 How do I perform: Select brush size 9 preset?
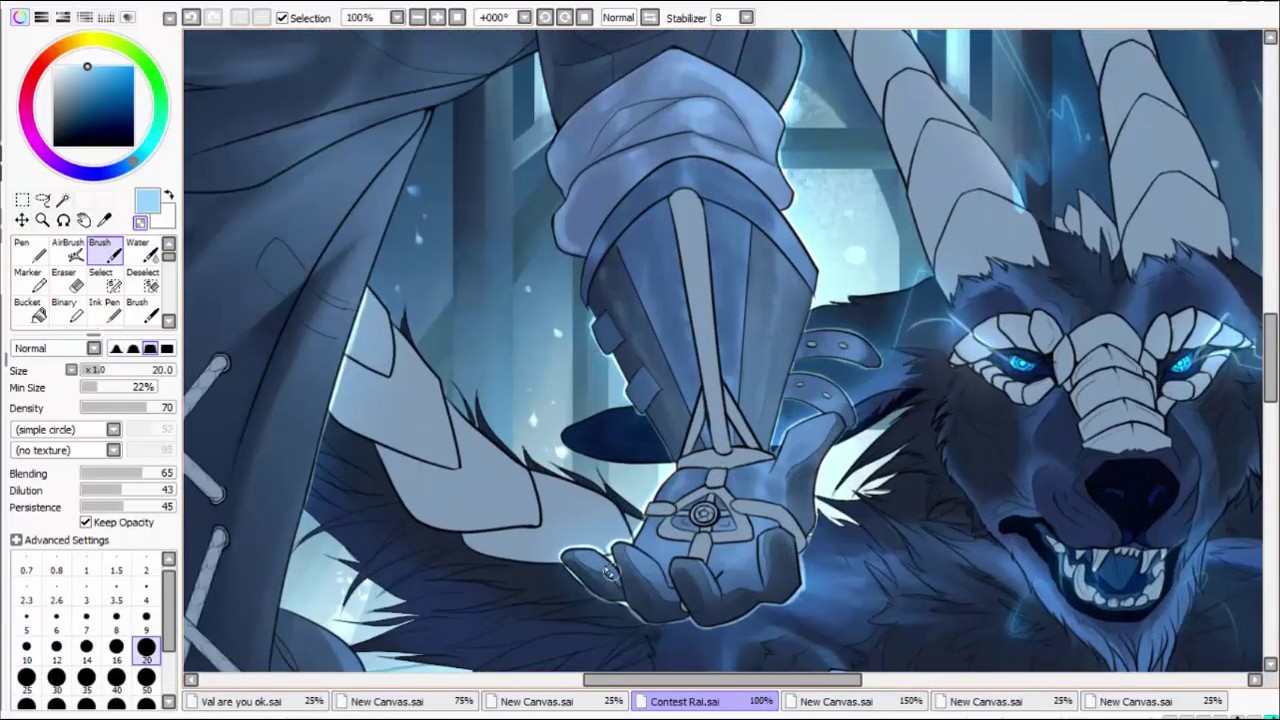pos(146,621)
